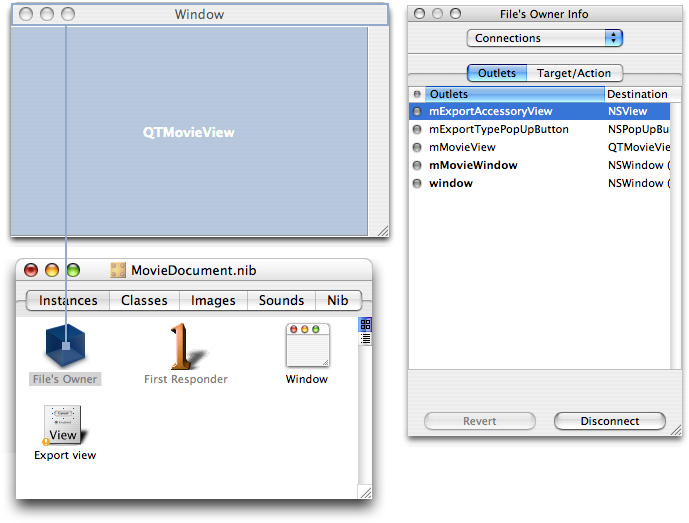Screen dimensions: 689x523
Task: Switch to the Outlets tab
Action: (497, 73)
